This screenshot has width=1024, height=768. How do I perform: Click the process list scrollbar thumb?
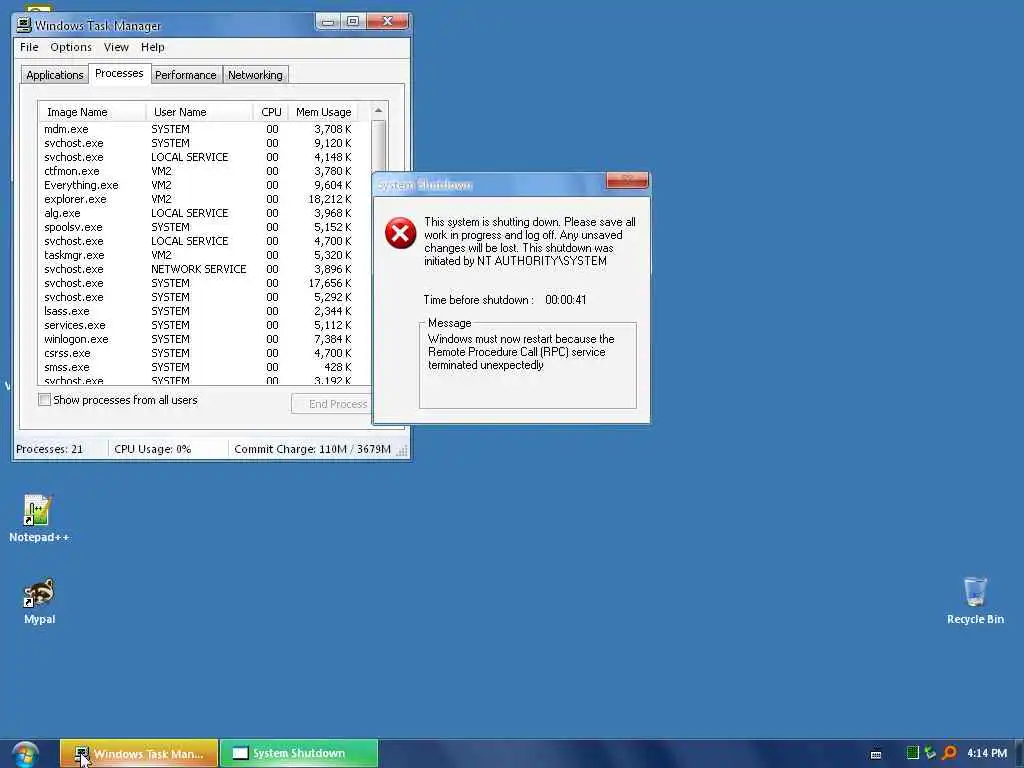click(378, 145)
